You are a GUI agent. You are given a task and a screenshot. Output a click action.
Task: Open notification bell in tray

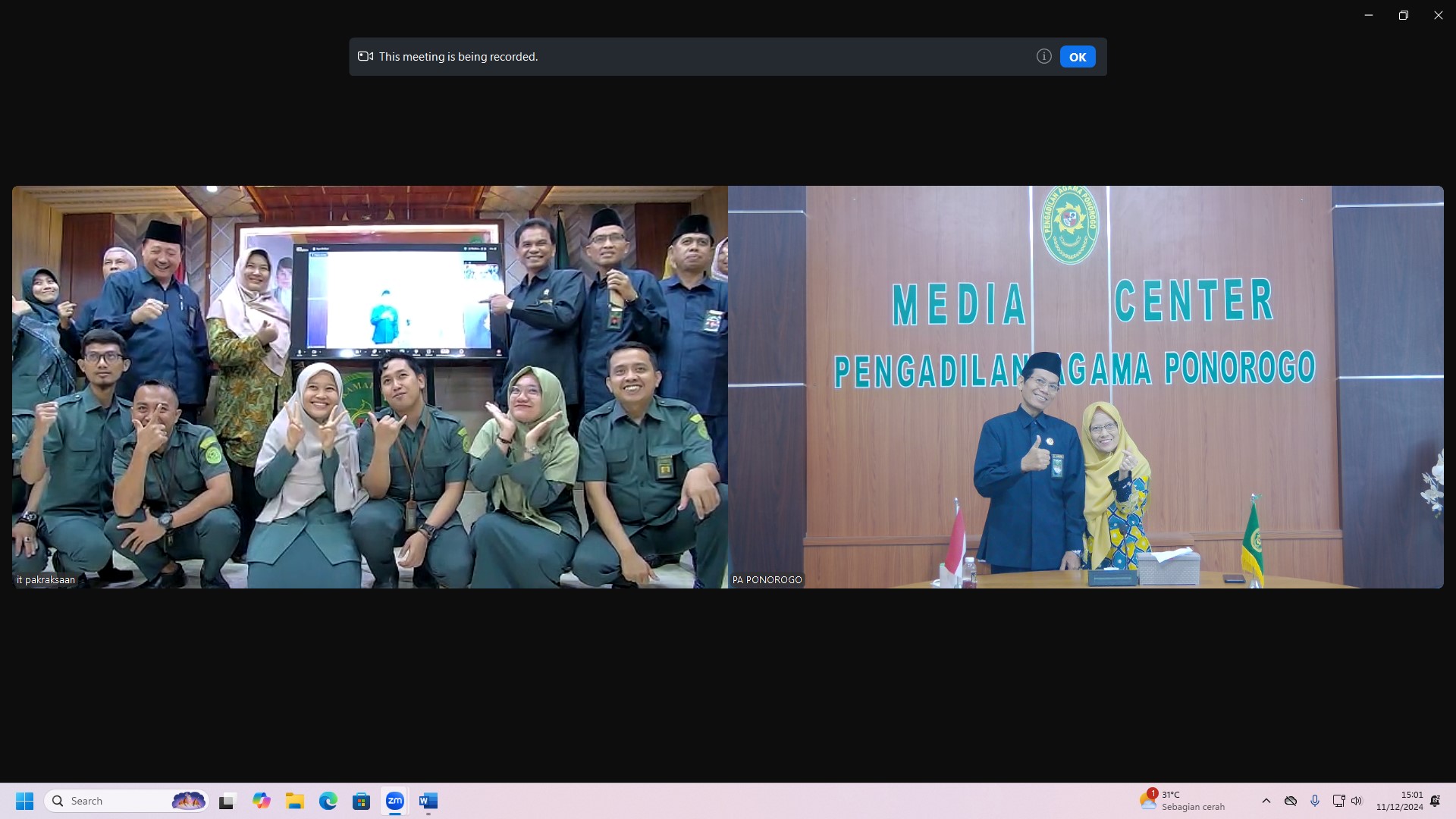[x=1435, y=801]
